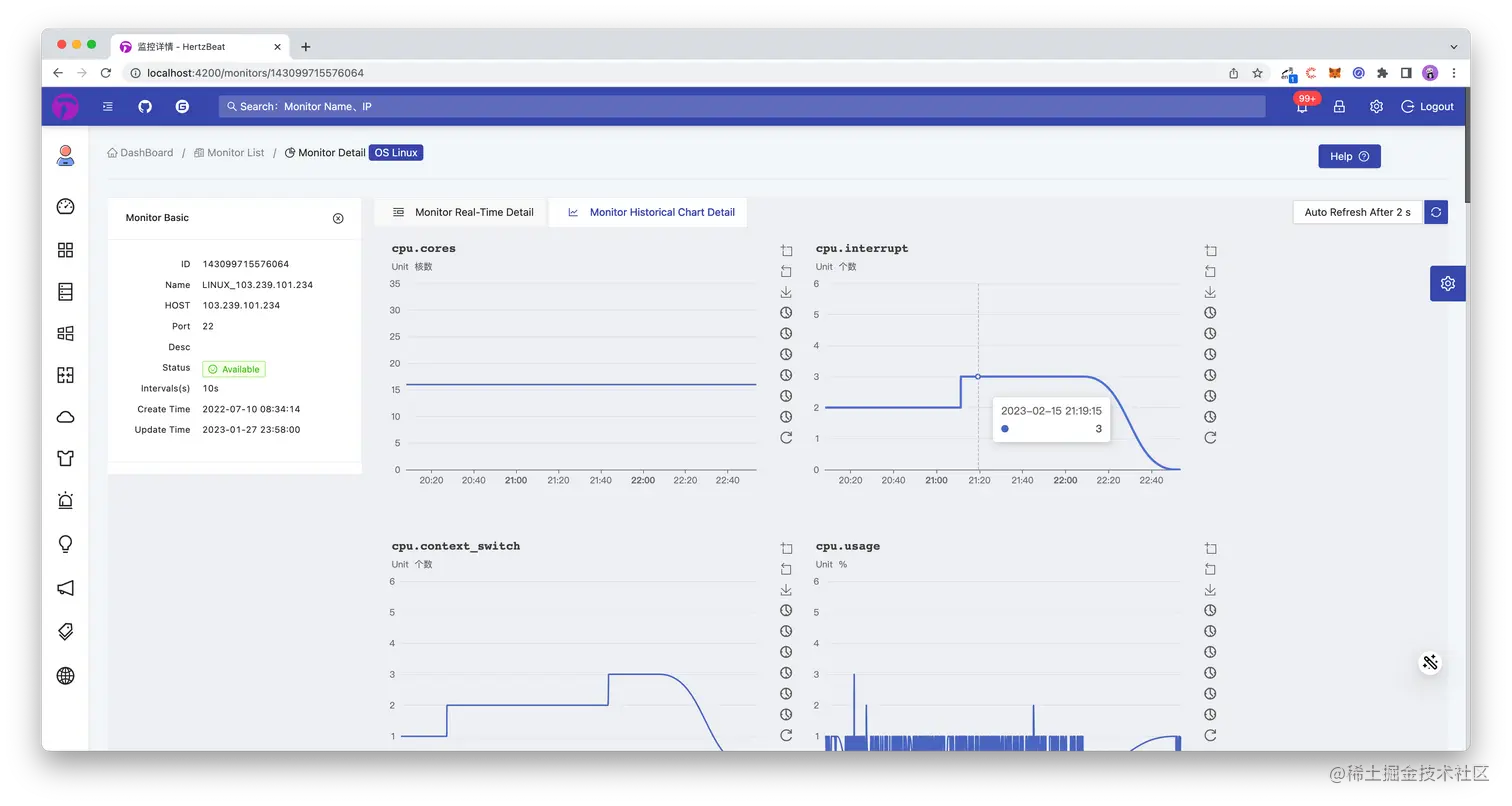This screenshot has height=806, width=1512.
Task: Save the cpu.usage chart as image
Action: (1210, 590)
